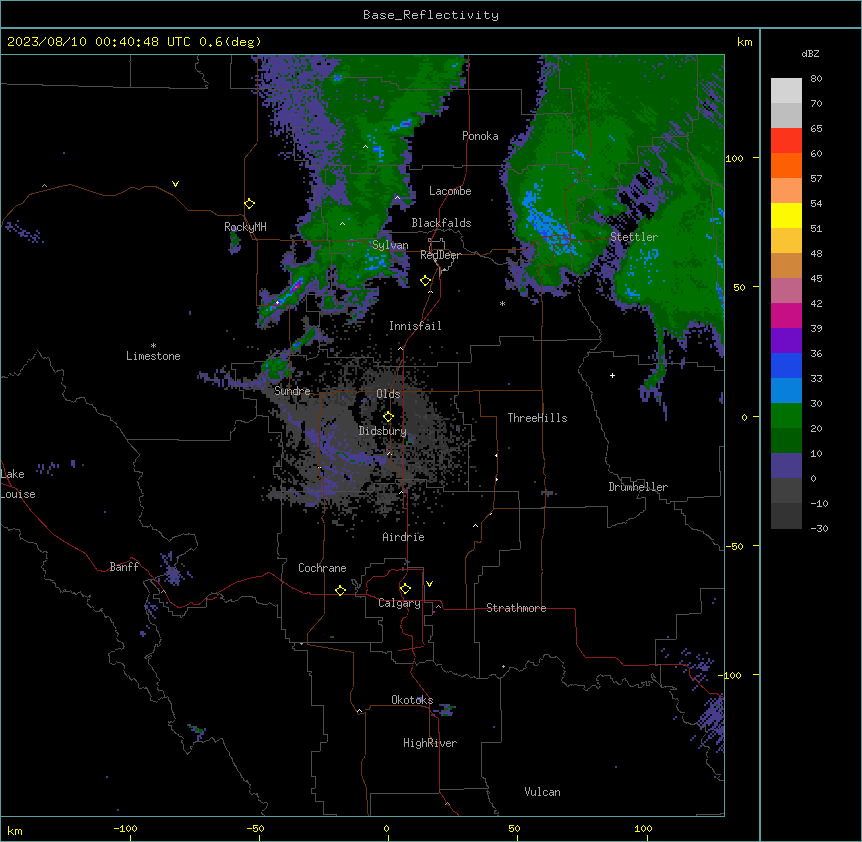Select the Stettler label

click(634, 237)
